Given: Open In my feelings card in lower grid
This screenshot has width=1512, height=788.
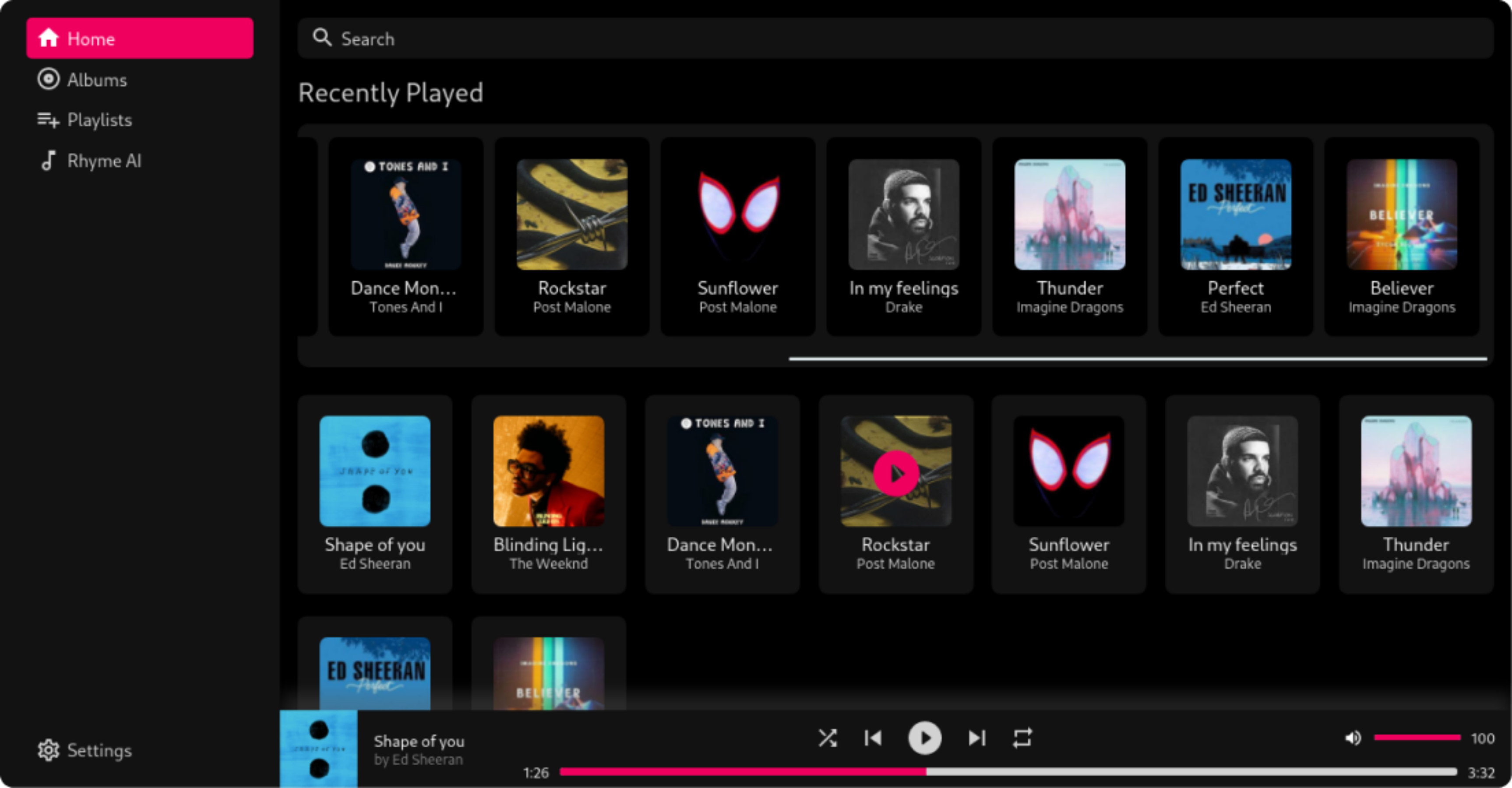Looking at the screenshot, I should point(1243,494).
